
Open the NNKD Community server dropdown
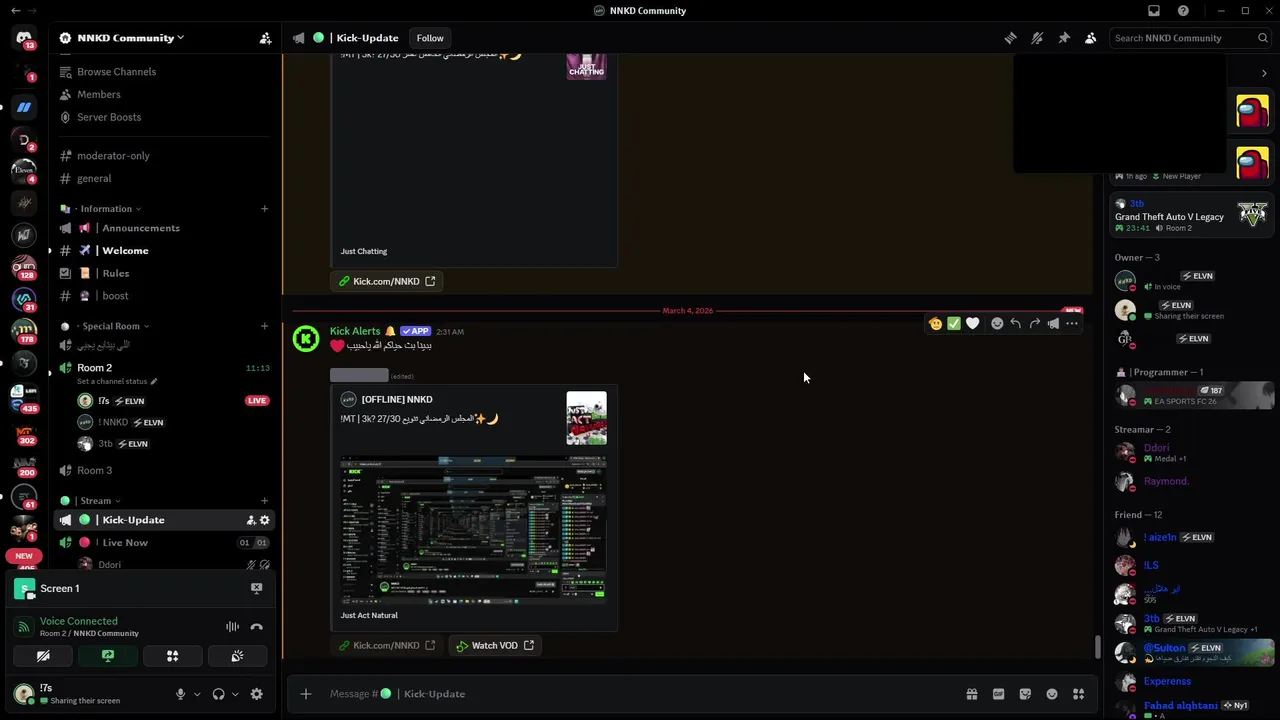[130, 38]
